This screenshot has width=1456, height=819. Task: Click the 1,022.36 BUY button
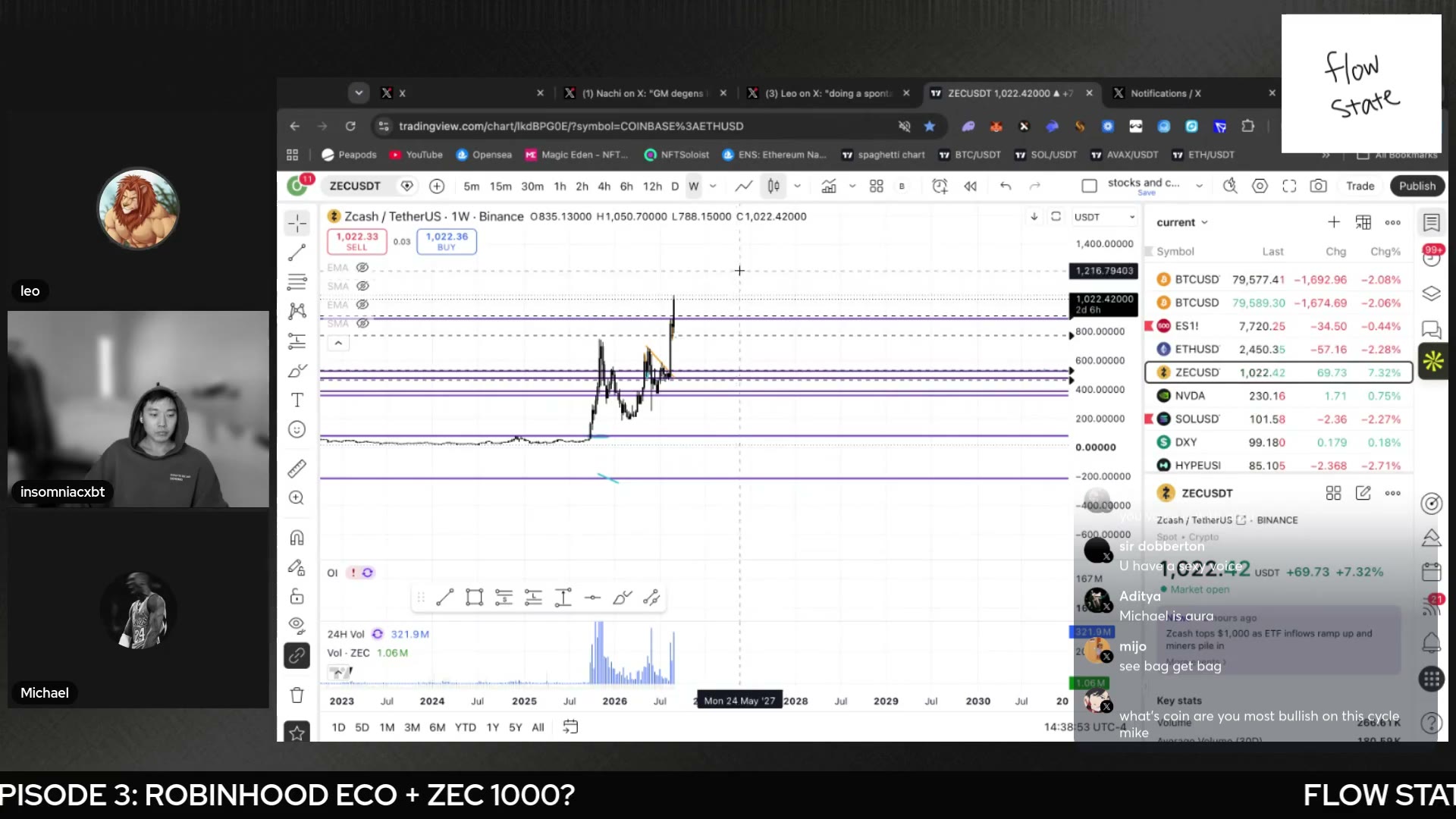click(x=447, y=241)
